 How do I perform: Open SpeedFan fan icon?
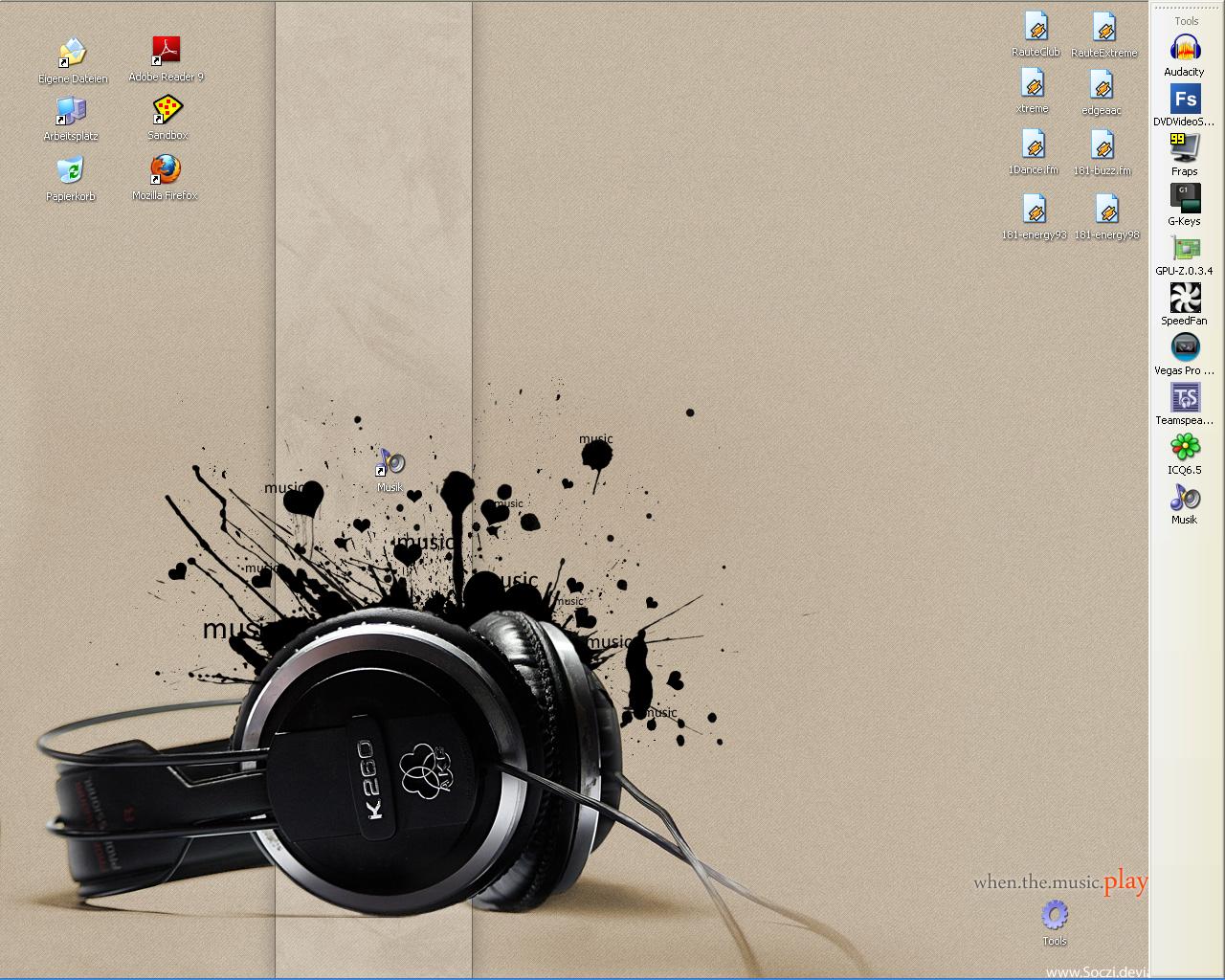(1185, 298)
